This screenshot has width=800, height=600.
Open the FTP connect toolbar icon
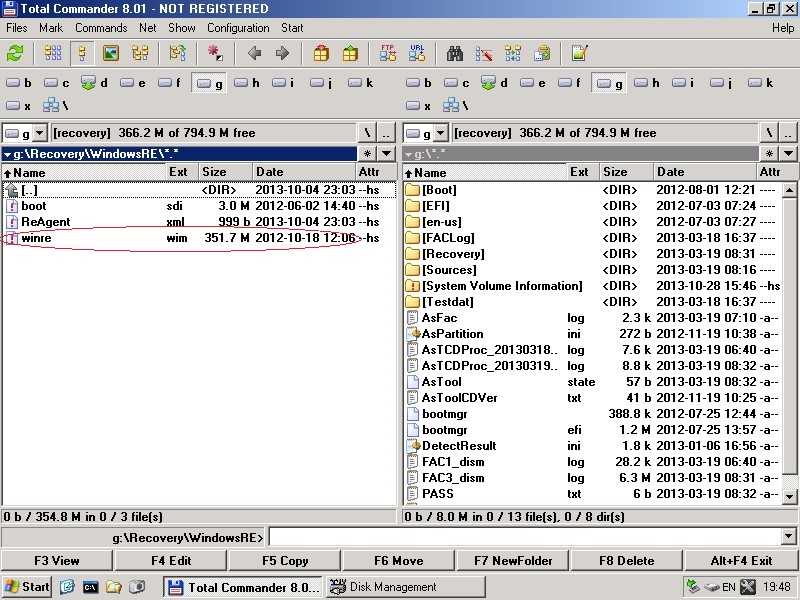coord(388,54)
